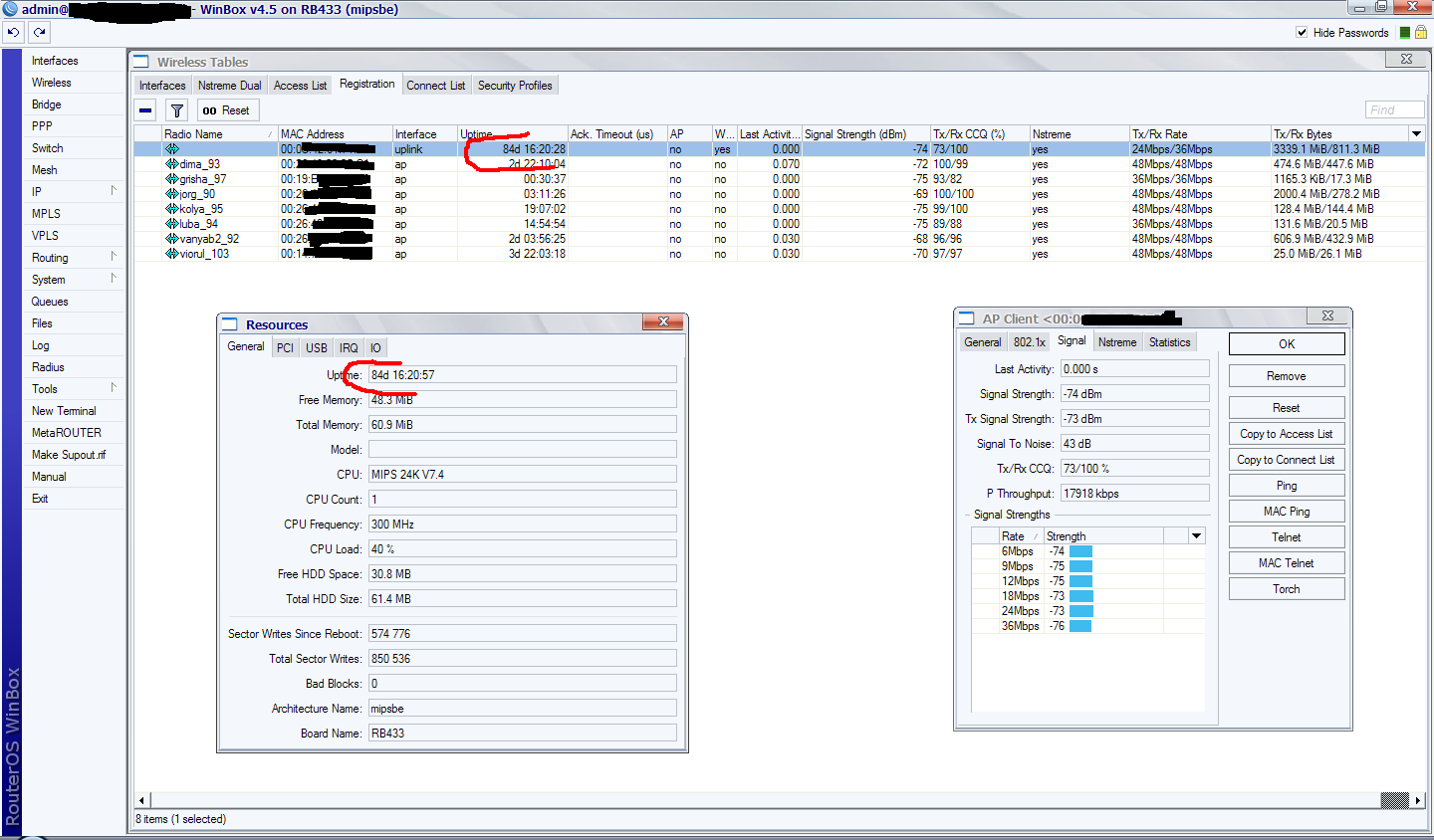Click the grisha_97 client icon

(171, 179)
